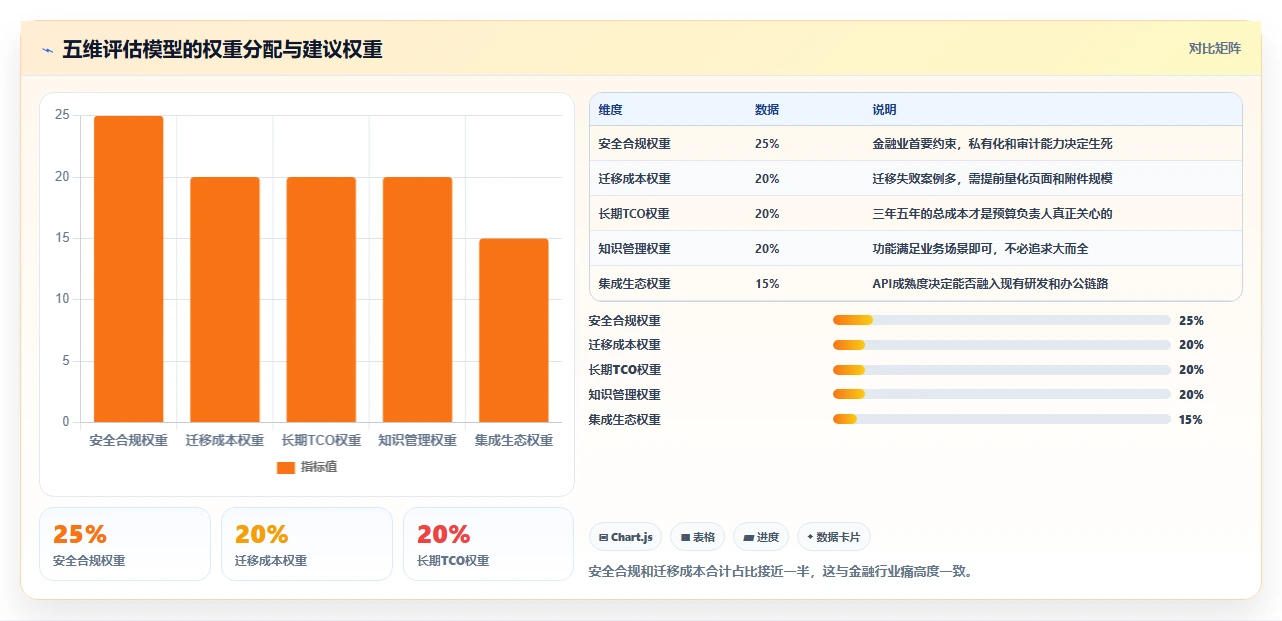This screenshot has width=1282, height=621.
Task: Select the Chart.js tag chip
Action: click(625, 537)
